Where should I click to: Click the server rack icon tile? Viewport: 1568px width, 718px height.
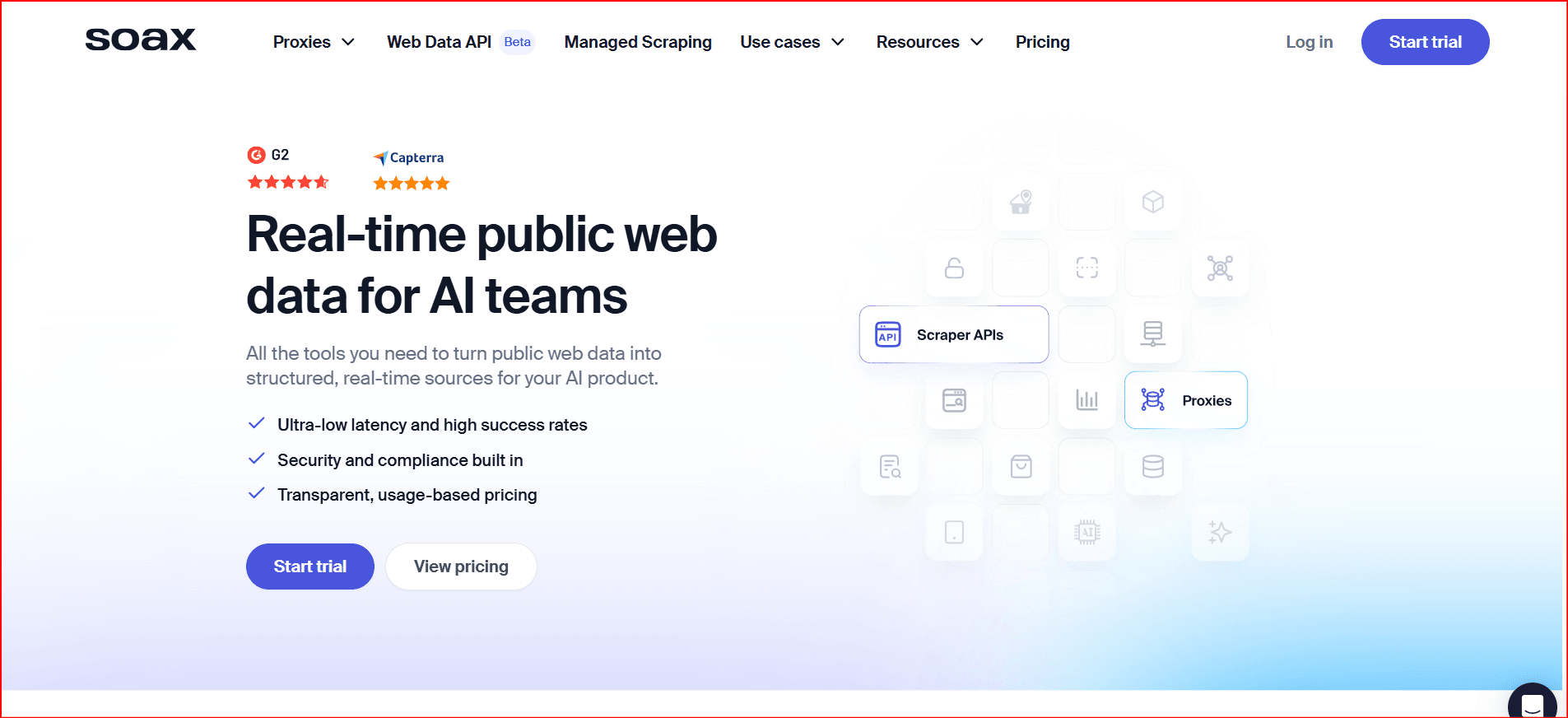[x=1152, y=334]
